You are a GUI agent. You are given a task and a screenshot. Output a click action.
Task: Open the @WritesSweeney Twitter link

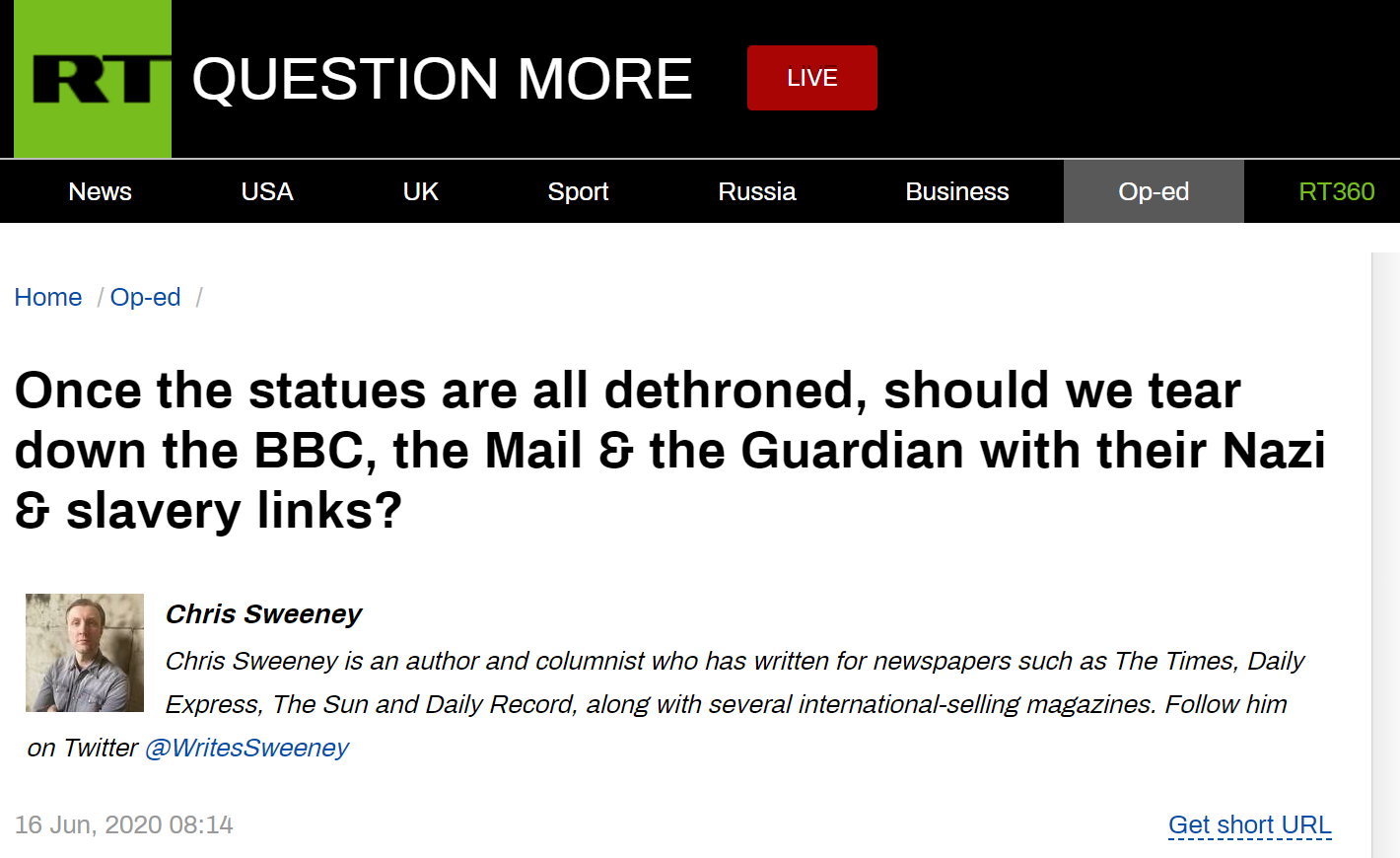246,748
